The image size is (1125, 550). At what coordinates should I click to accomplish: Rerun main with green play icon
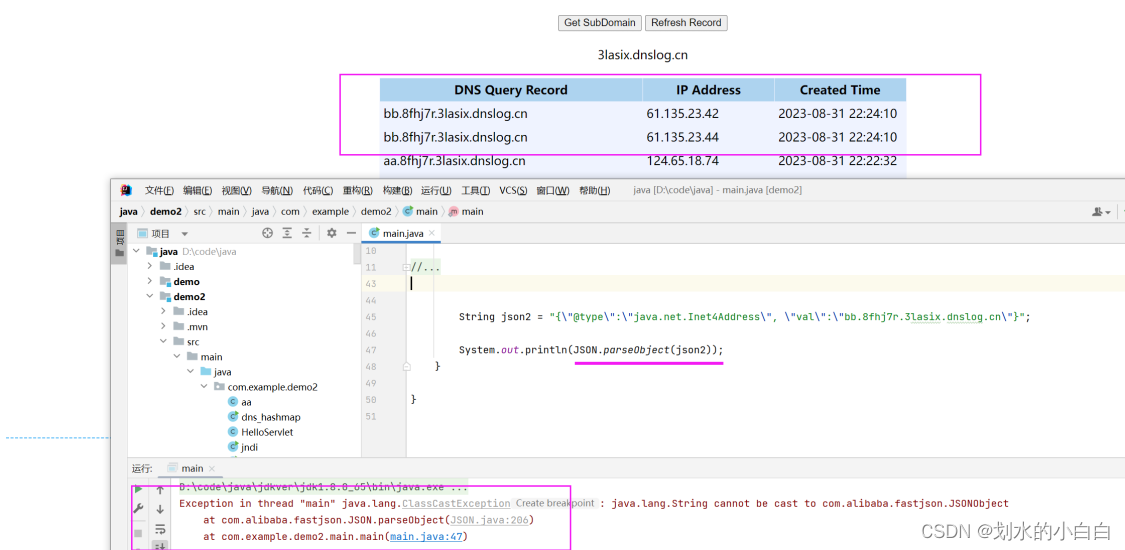coord(138,488)
